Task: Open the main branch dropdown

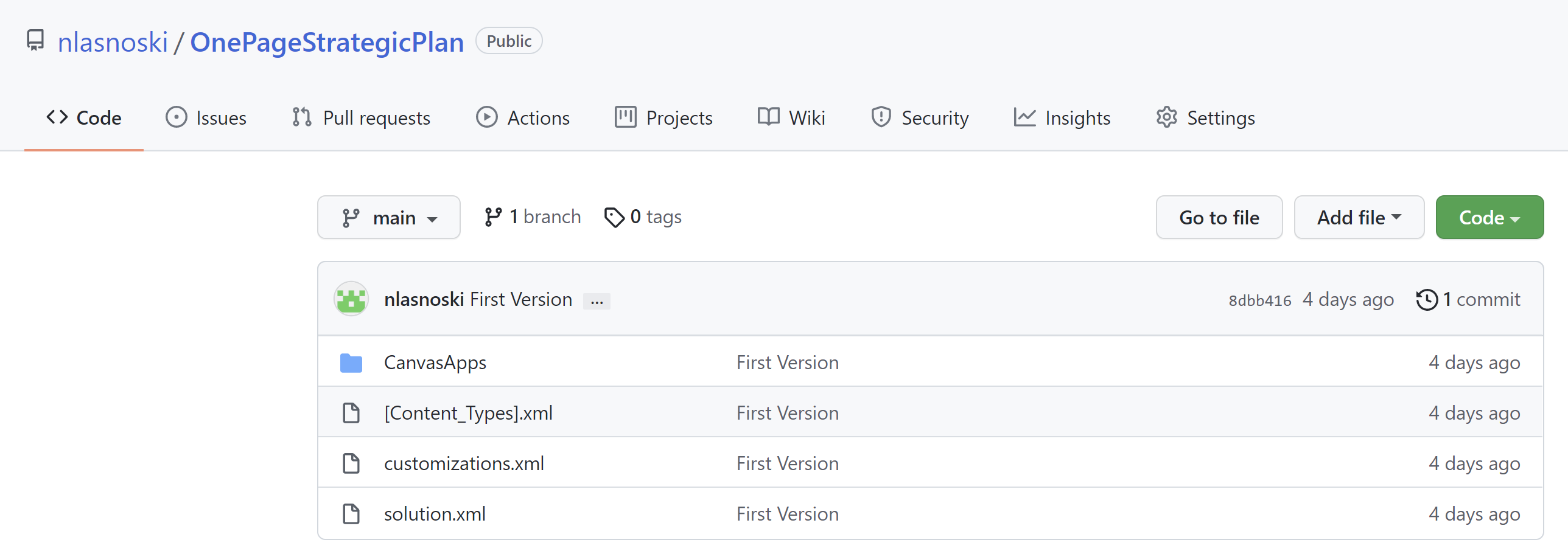Action: click(388, 218)
